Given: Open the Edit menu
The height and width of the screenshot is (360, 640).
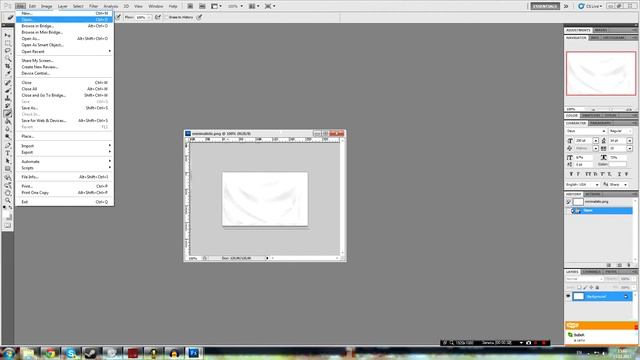Looking at the screenshot, I should click(x=32, y=6).
